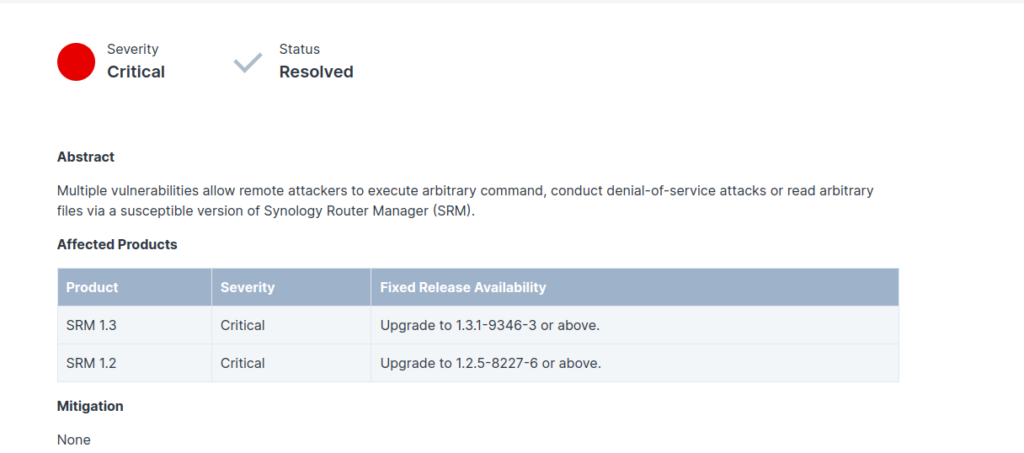1024x453 pixels.
Task: Click the Resolved status checkmark icon
Action: click(x=248, y=63)
